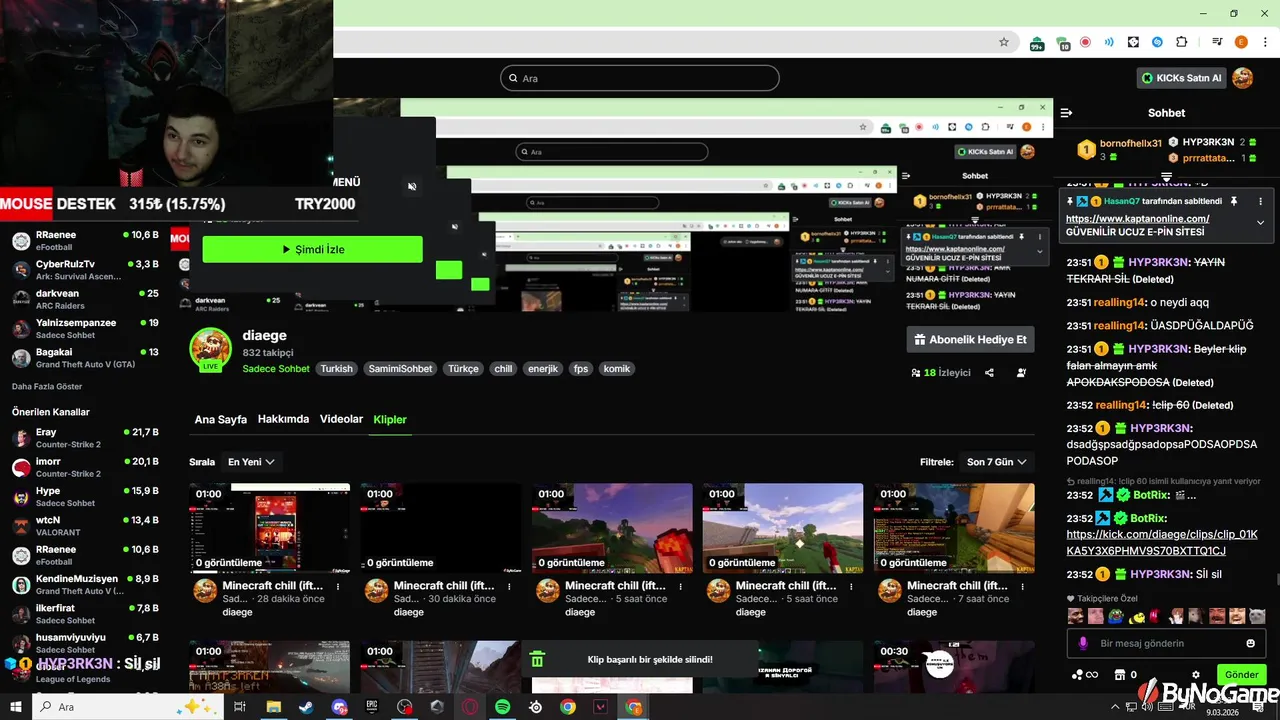
Task: Click the message input field
Action: pos(1165,643)
